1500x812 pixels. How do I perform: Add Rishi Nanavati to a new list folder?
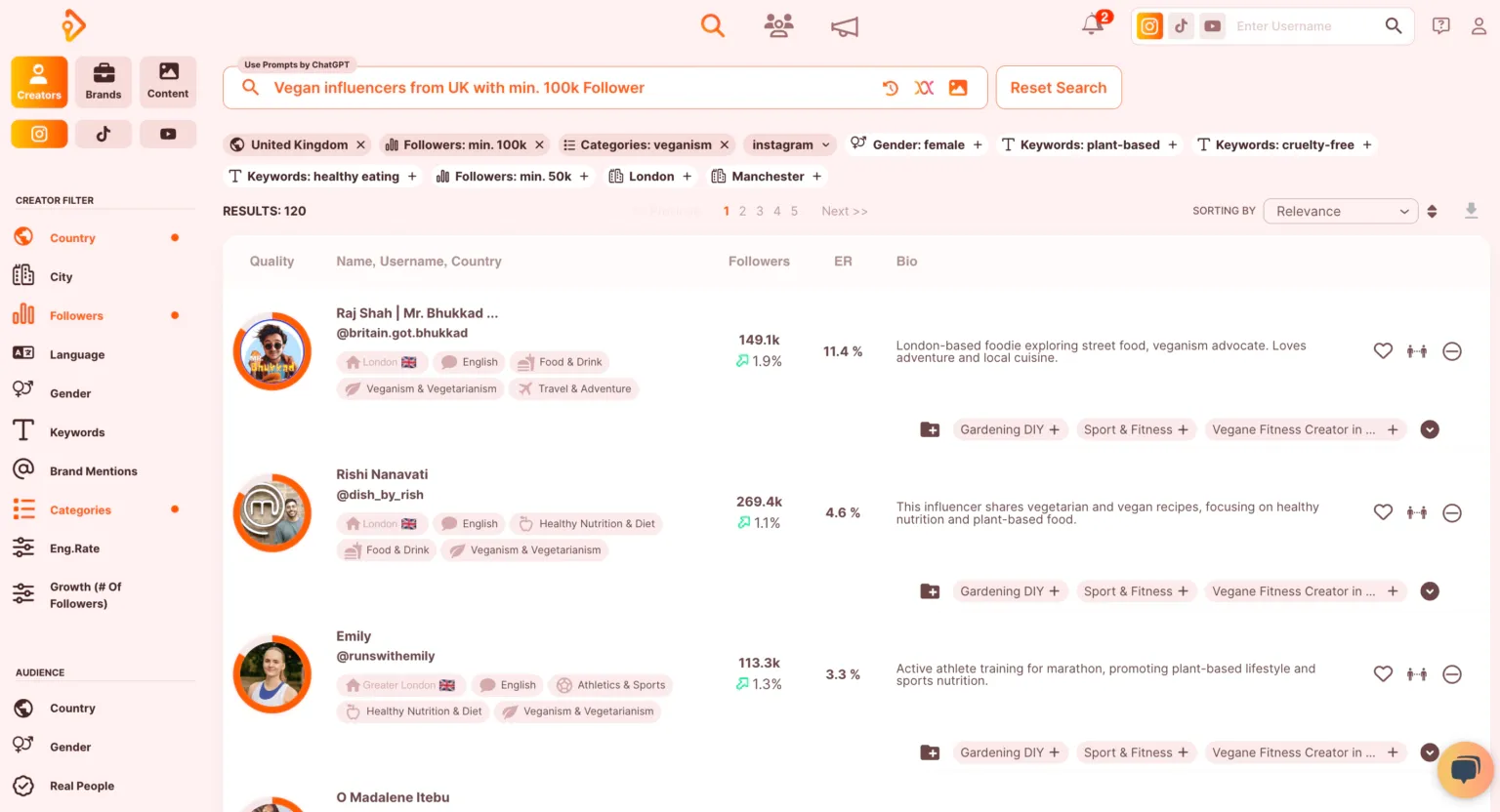[x=930, y=591]
